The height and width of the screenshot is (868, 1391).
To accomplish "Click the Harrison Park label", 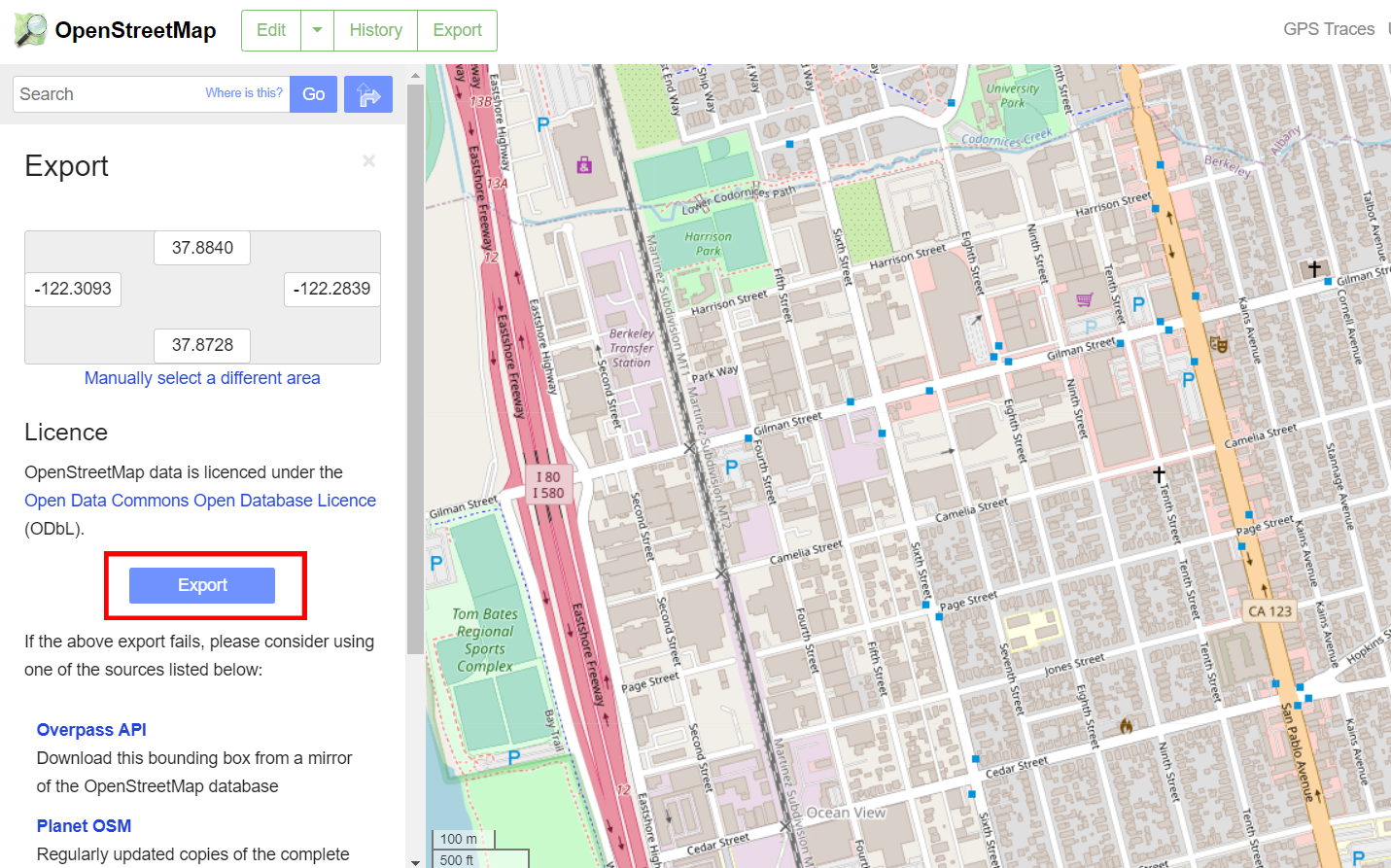I will pyautogui.click(x=708, y=243).
